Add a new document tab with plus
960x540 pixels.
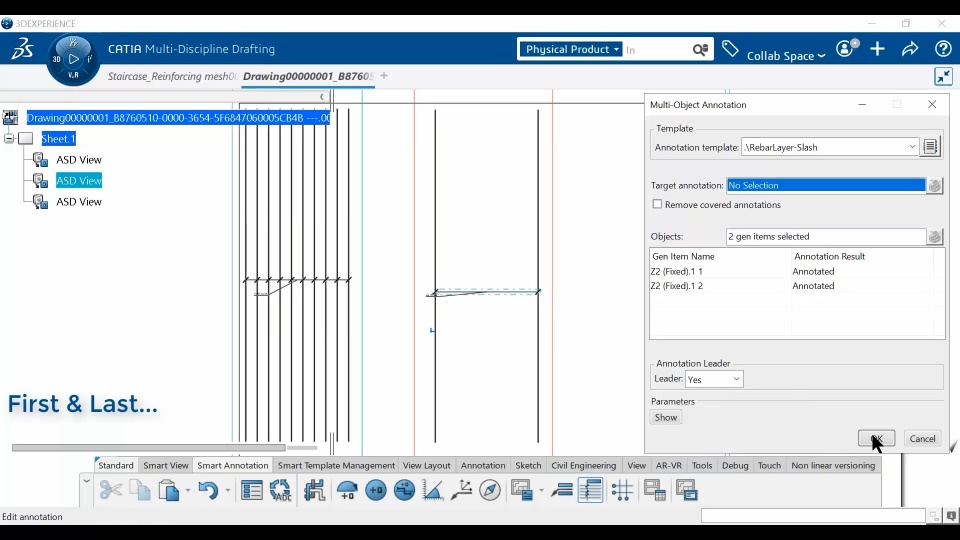384,76
